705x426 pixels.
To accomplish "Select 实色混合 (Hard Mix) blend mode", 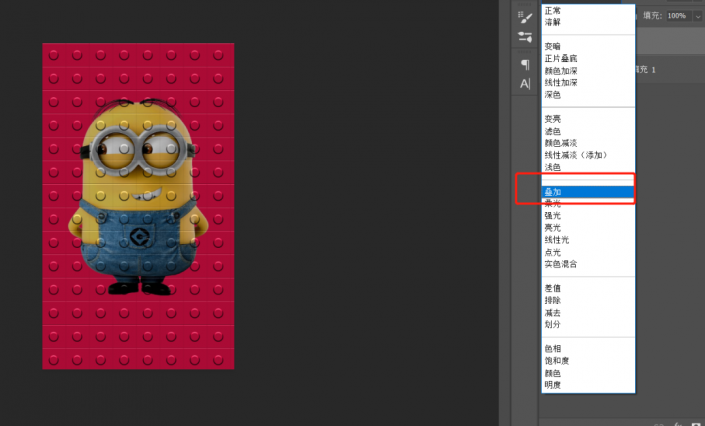I will pyautogui.click(x=560, y=264).
